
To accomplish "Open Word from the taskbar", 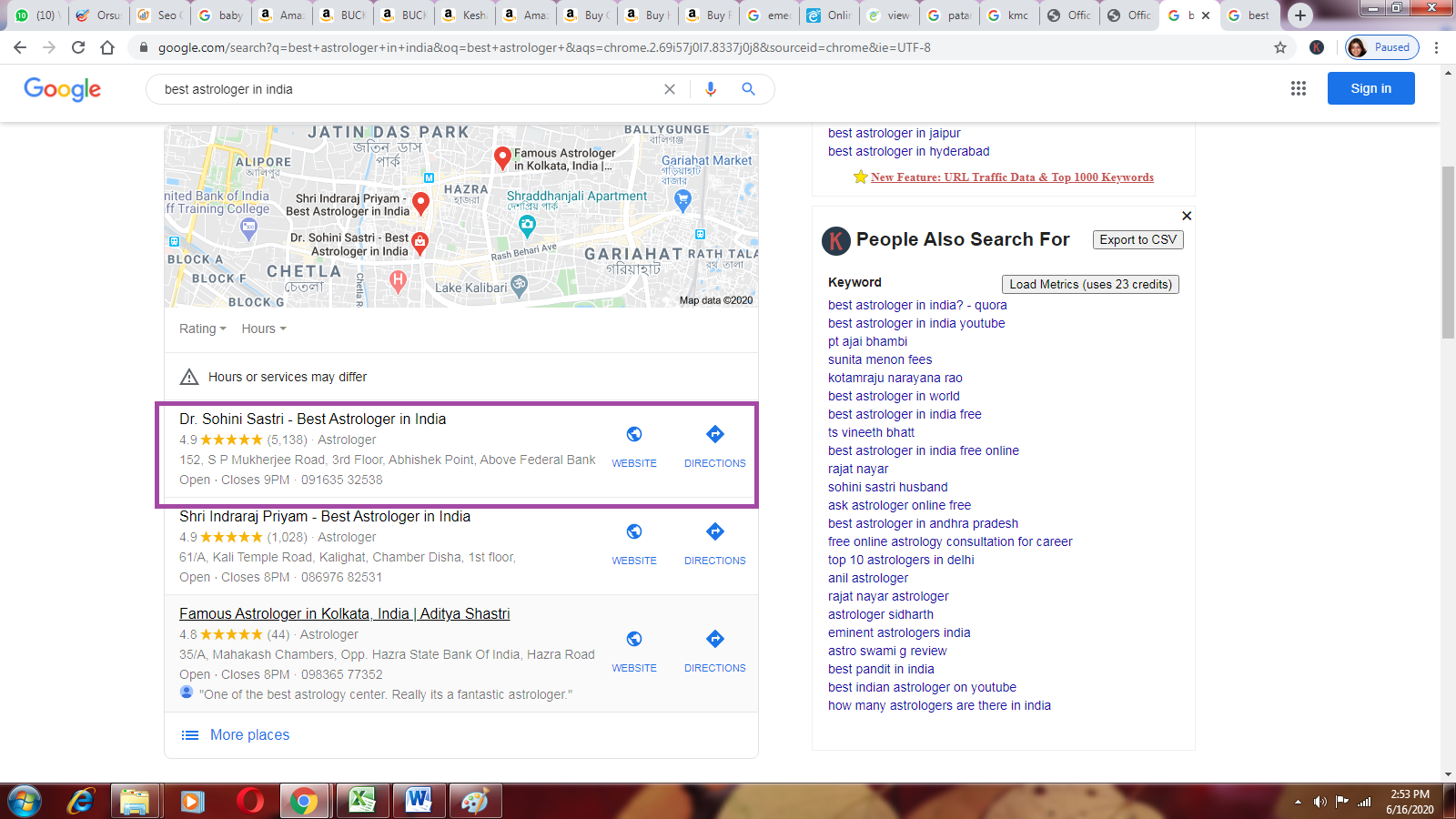I will click(x=419, y=802).
